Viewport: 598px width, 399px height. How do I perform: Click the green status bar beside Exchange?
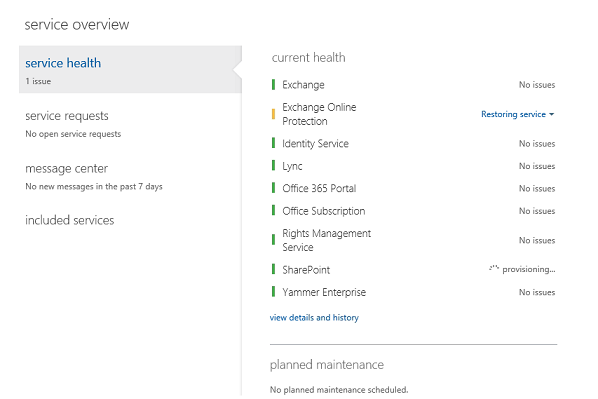click(x=273, y=84)
